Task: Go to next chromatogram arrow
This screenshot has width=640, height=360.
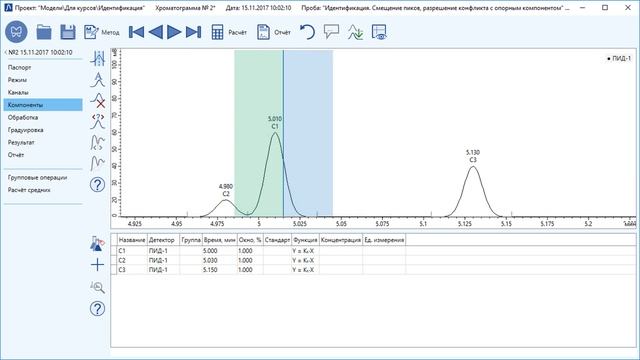Action: click(x=174, y=32)
